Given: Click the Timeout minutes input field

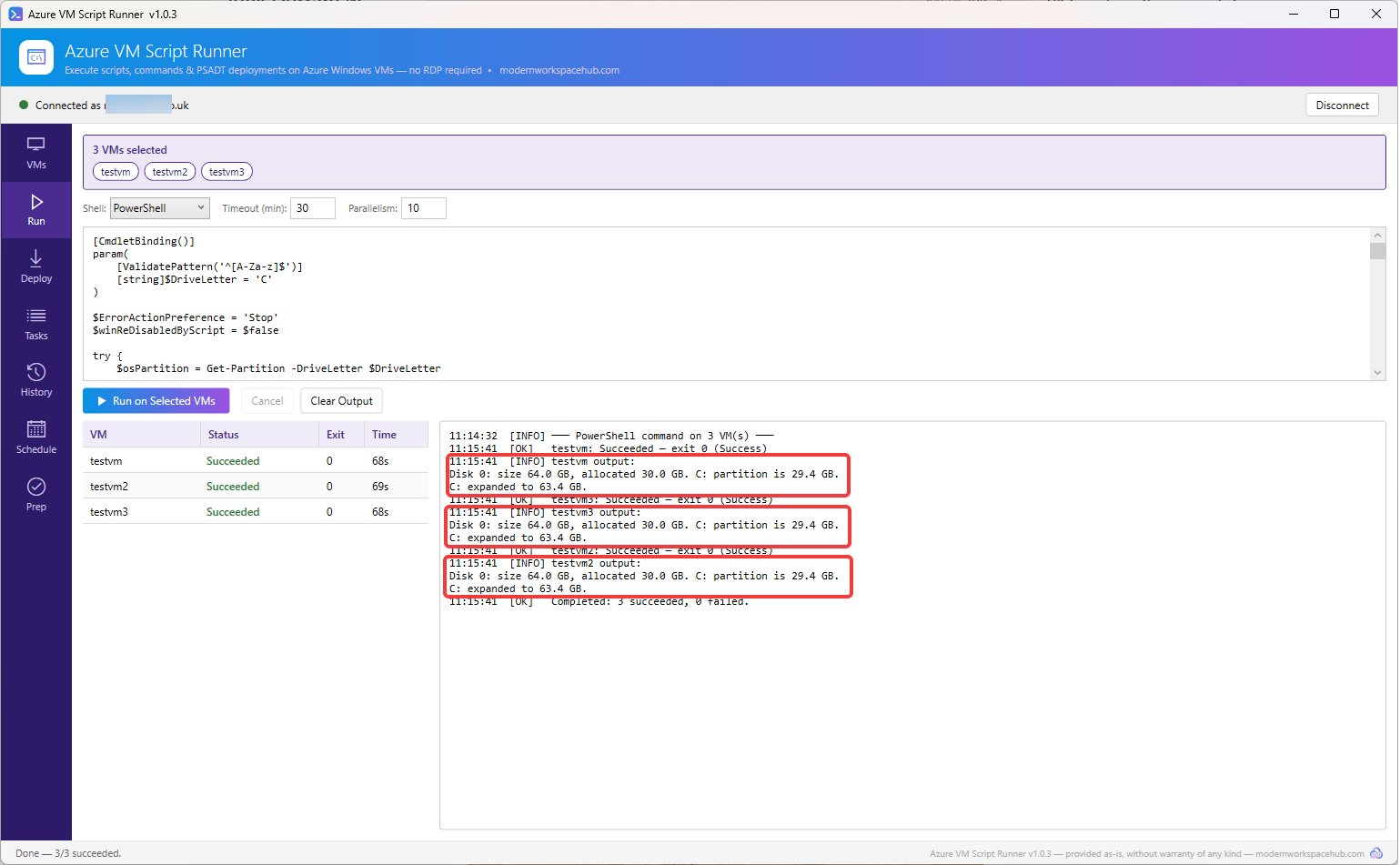Looking at the screenshot, I should (313, 208).
